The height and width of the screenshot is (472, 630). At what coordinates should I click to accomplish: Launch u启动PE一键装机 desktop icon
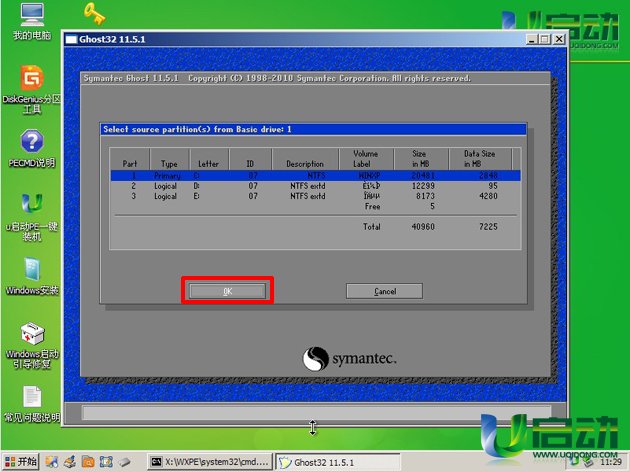32,217
